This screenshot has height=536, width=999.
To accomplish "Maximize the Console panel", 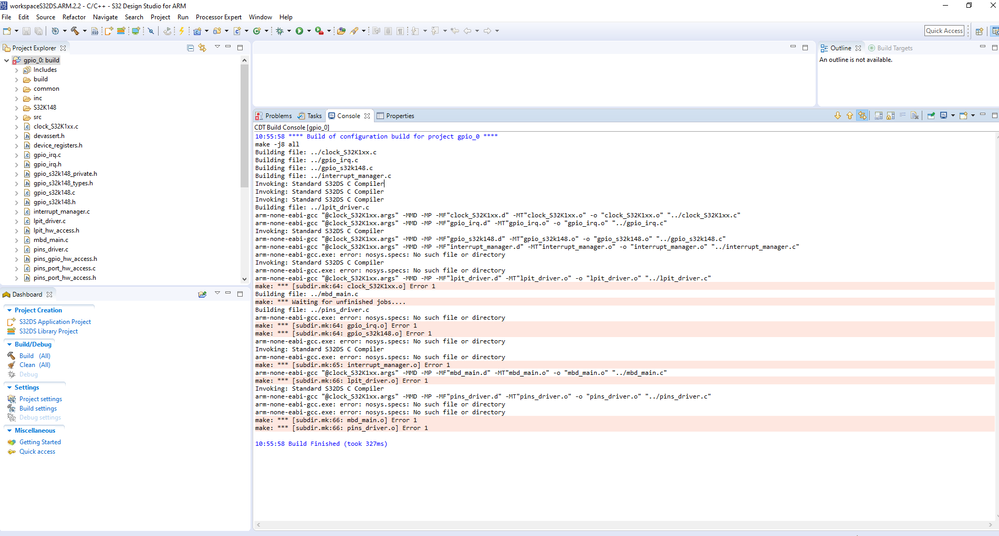I will pos(995,115).
